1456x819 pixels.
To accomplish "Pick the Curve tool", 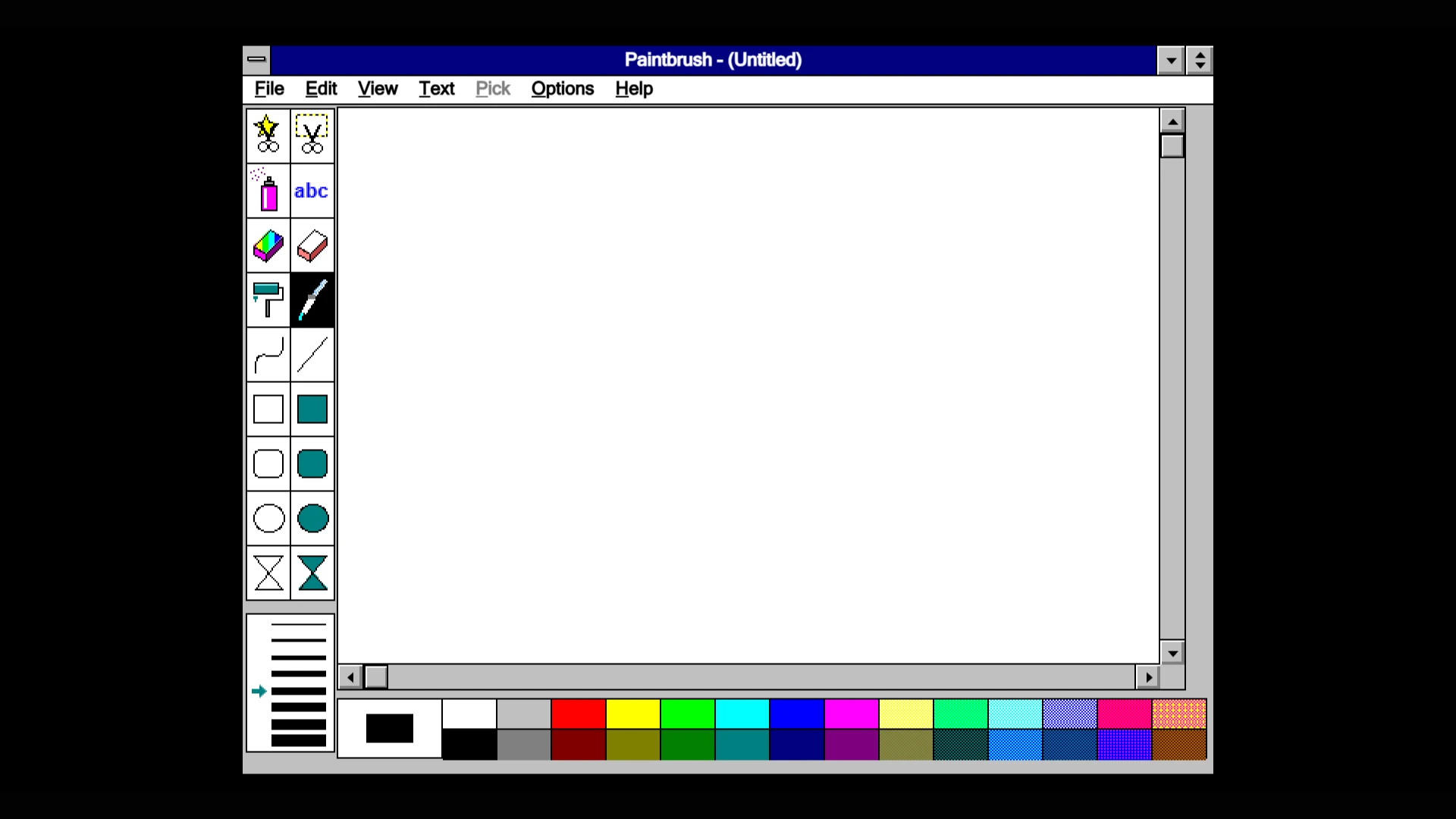I will pyautogui.click(x=268, y=354).
